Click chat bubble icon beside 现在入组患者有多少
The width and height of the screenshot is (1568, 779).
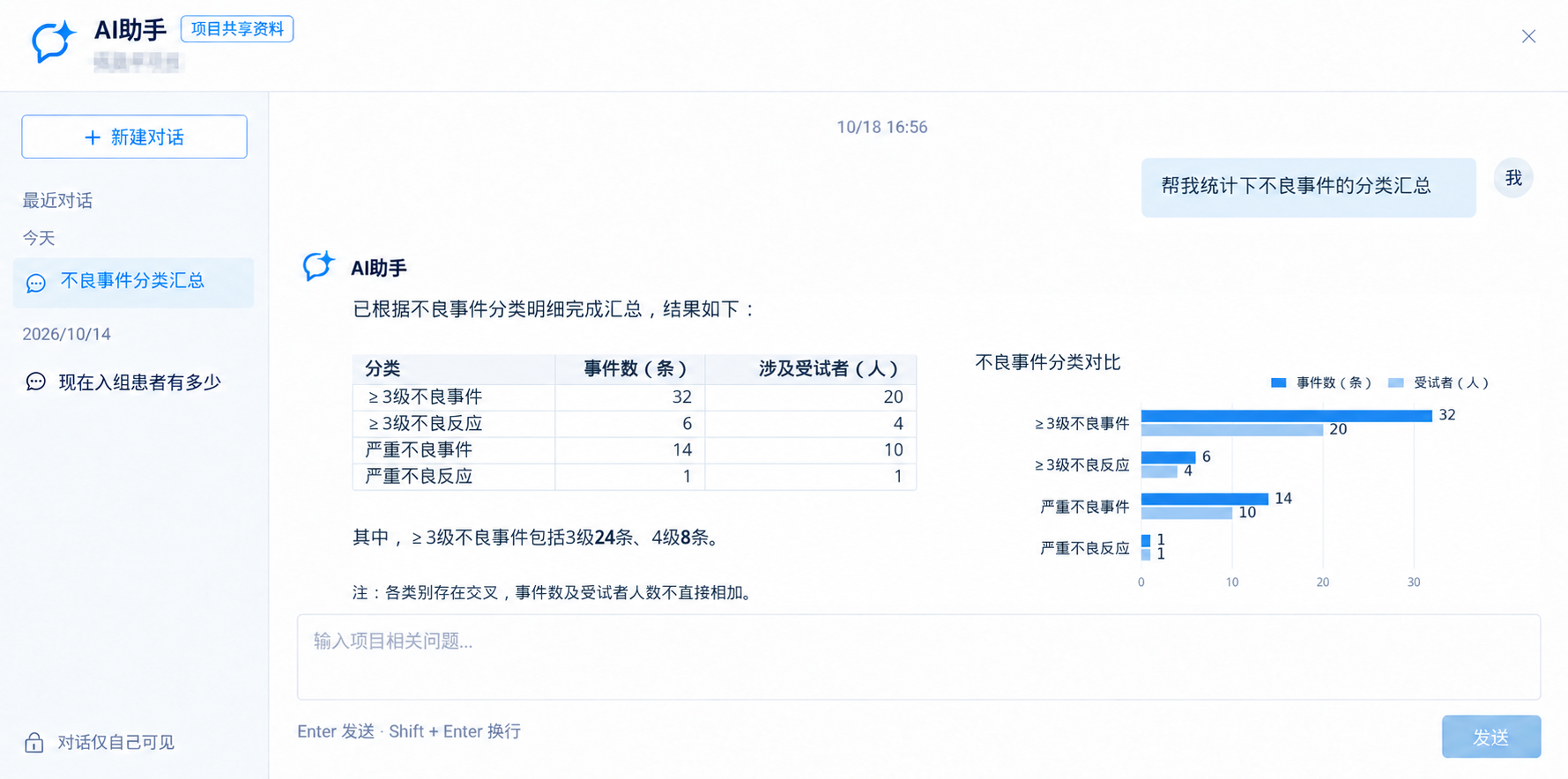click(36, 382)
